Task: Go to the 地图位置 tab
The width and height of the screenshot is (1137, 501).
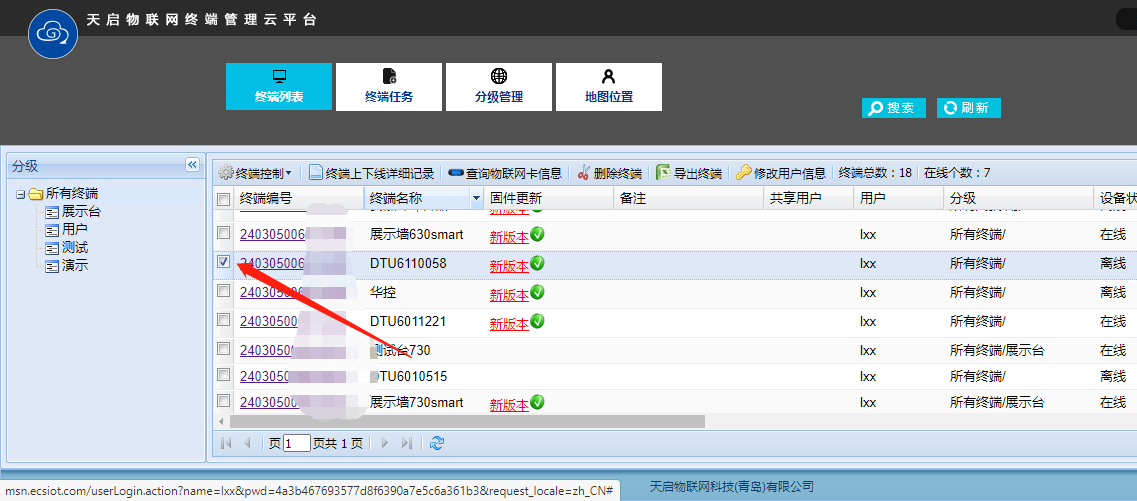Action: (608, 86)
